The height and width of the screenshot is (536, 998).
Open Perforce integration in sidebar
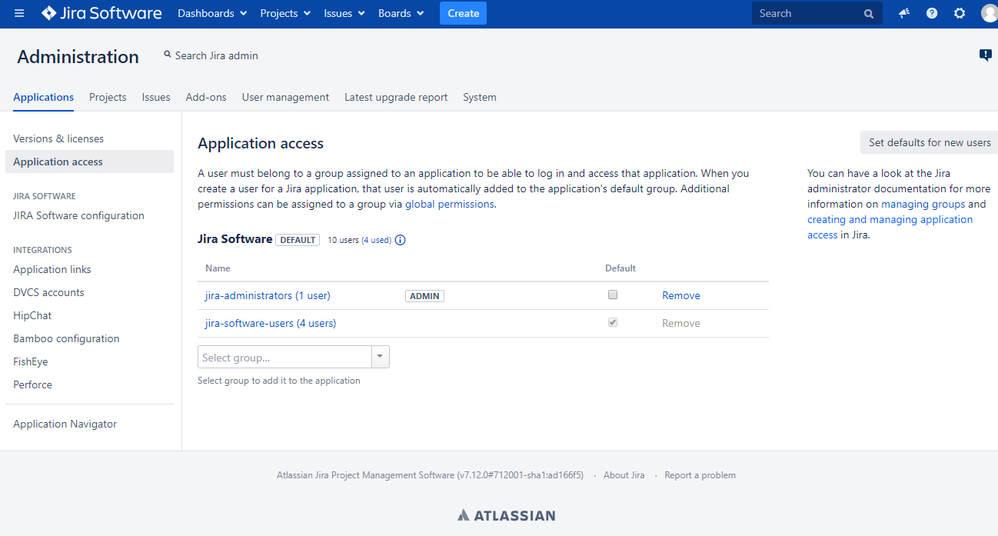point(32,384)
